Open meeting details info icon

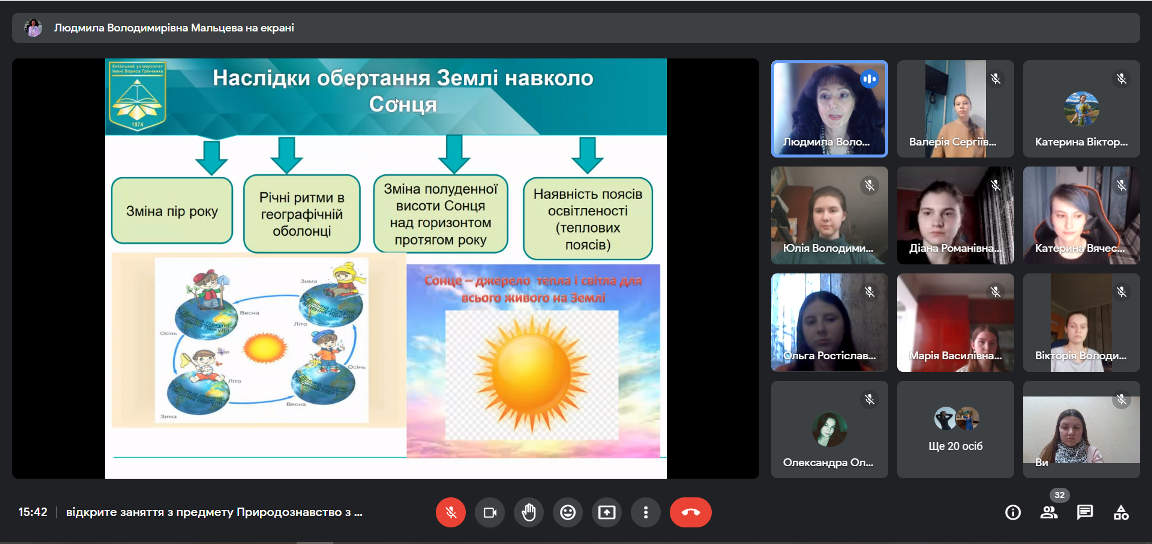tap(1013, 512)
